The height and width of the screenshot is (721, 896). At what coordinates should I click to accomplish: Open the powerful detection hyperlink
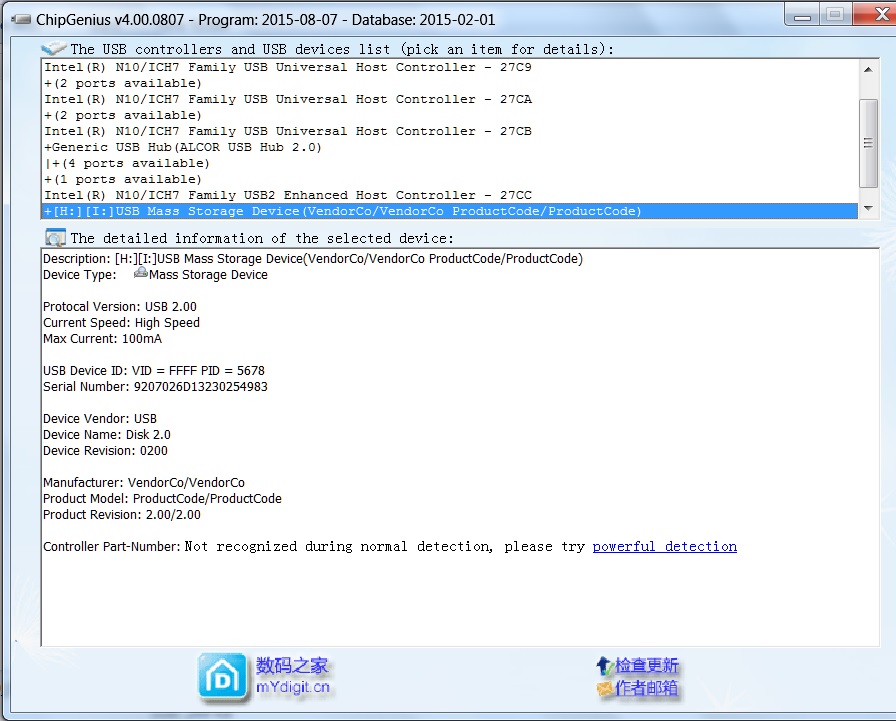665,547
